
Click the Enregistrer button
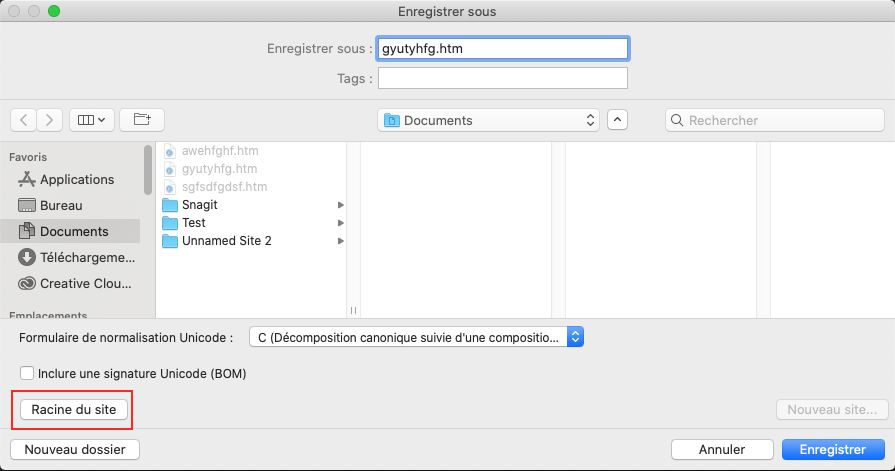point(832,450)
